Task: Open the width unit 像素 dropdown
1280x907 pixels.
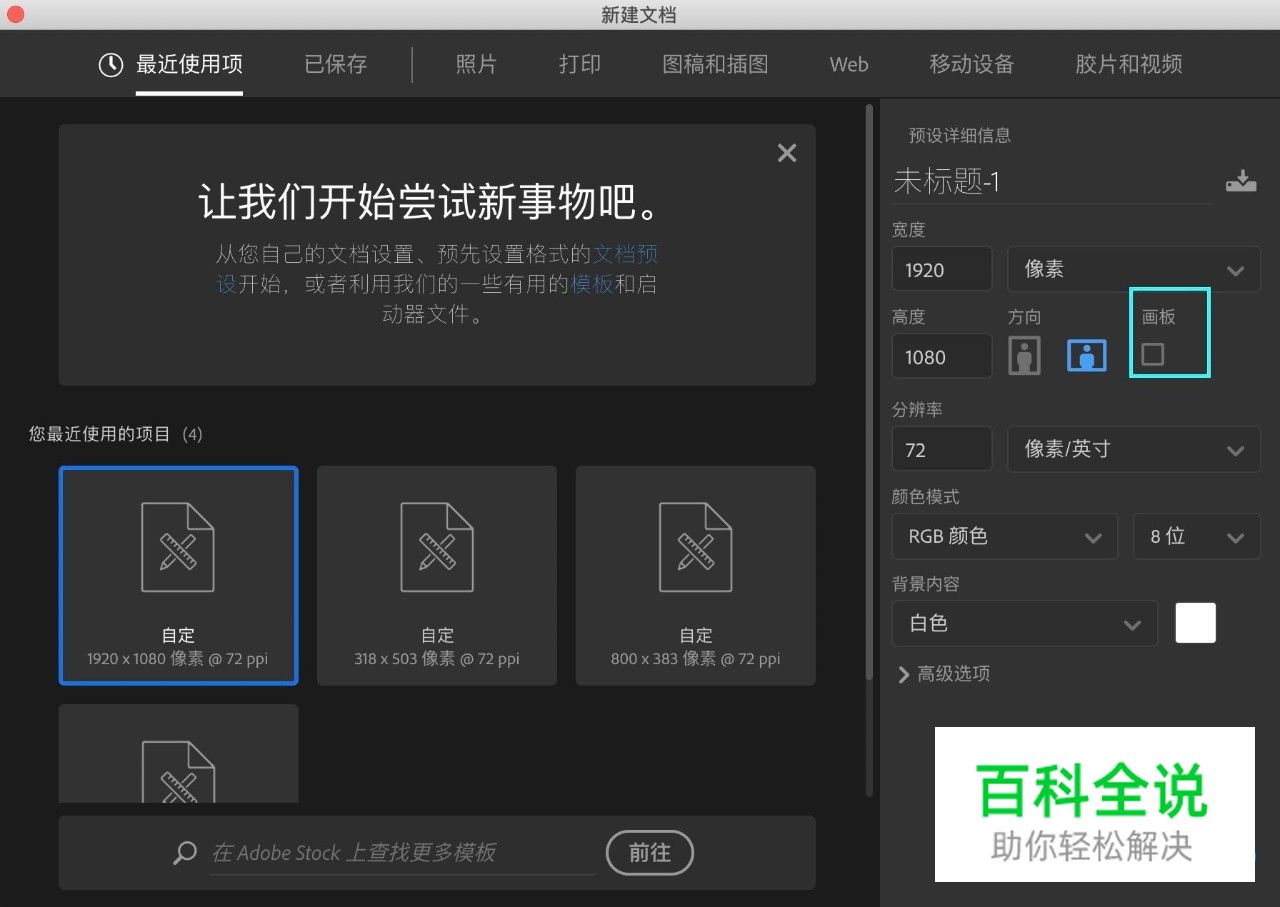Action: pyautogui.click(x=1133, y=270)
